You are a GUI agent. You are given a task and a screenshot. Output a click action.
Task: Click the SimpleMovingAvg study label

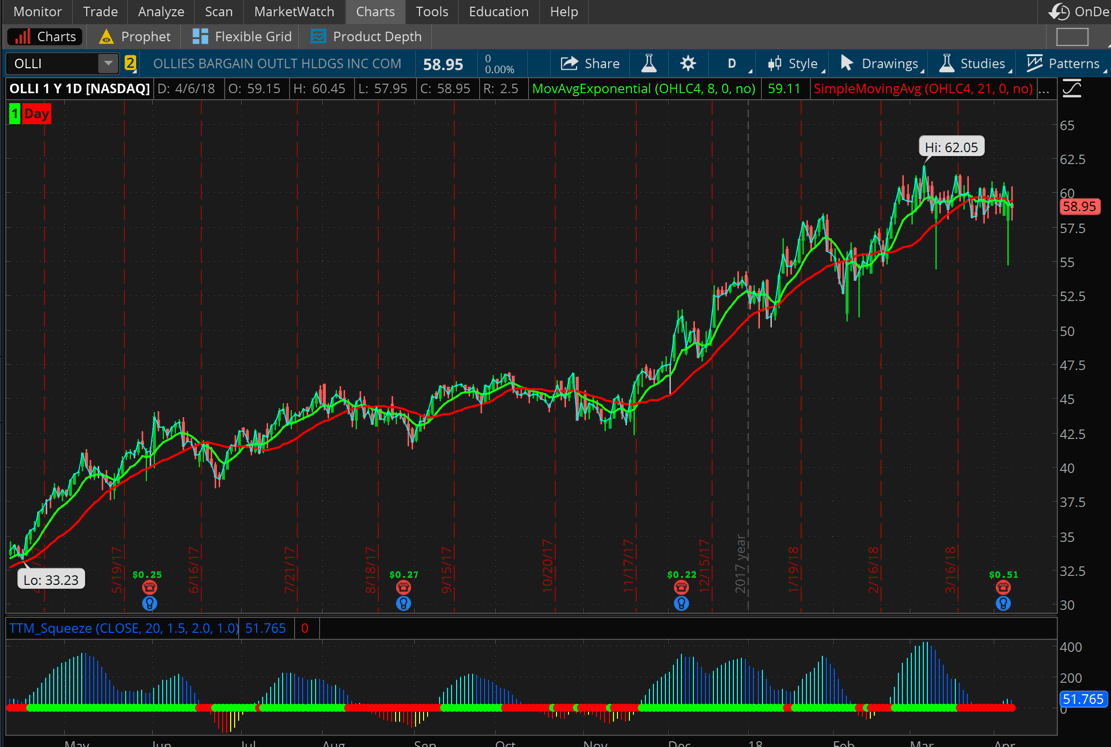pos(923,89)
